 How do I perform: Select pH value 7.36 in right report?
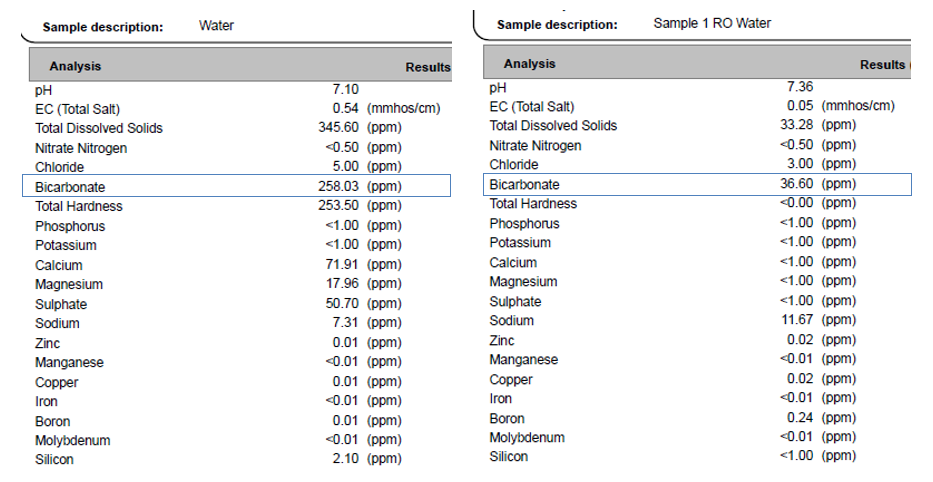pos(800,87)
